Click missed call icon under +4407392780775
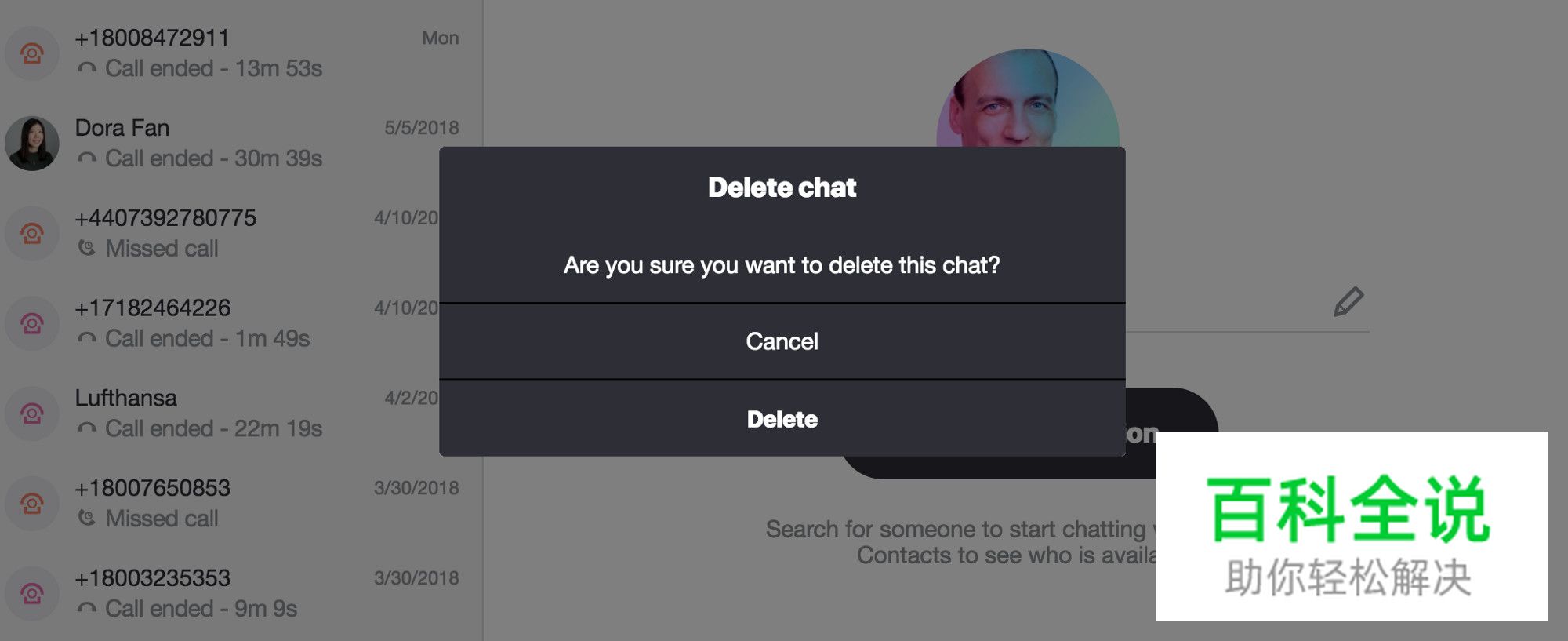The width and height of the screenshot is (1568, 641). click(86, 248)
